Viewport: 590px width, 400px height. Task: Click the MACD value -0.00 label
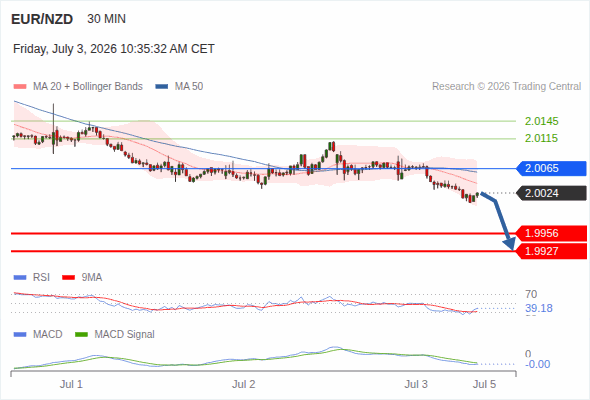[537, 364]
